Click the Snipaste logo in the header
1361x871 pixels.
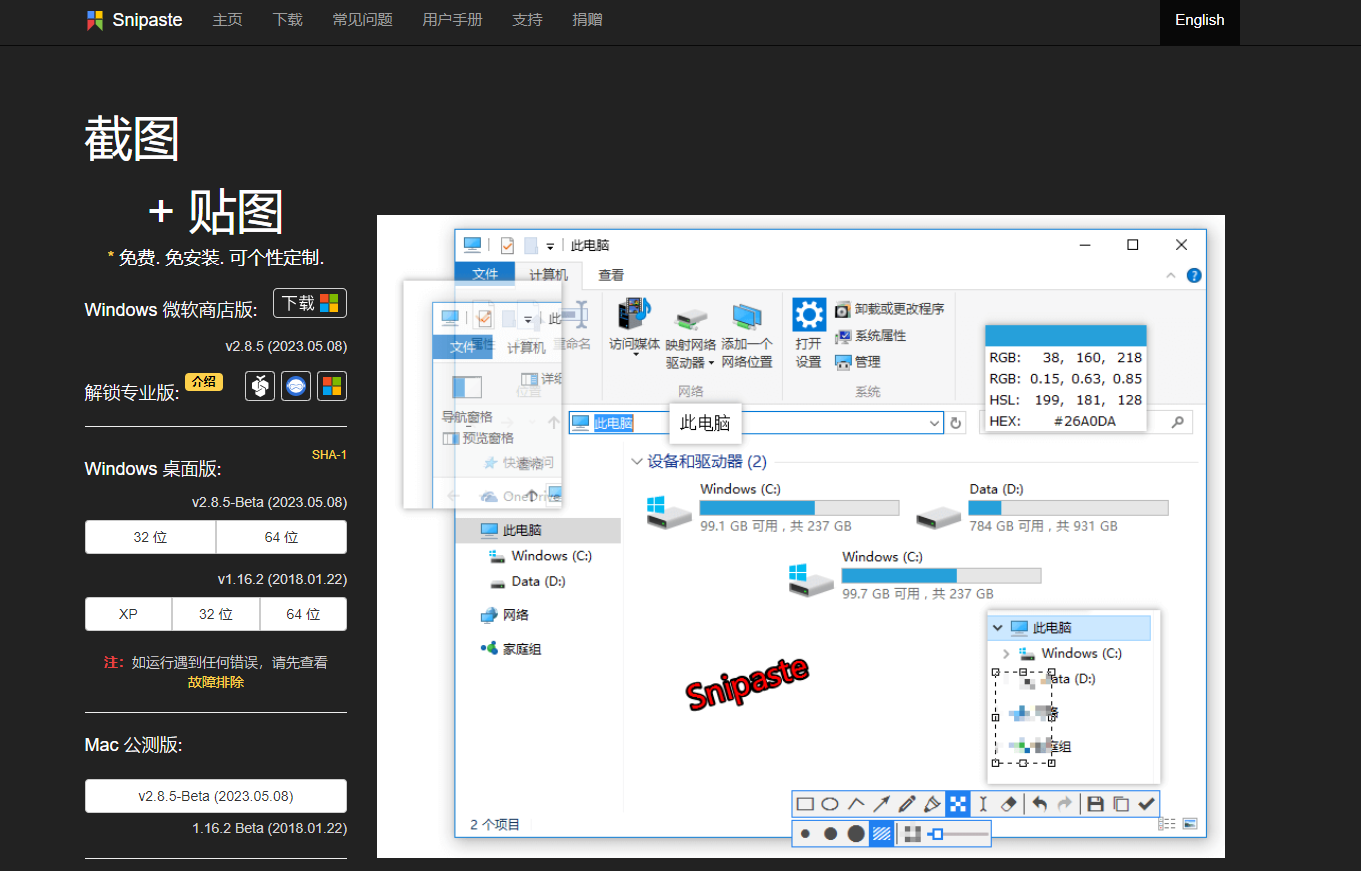point(134,20)
